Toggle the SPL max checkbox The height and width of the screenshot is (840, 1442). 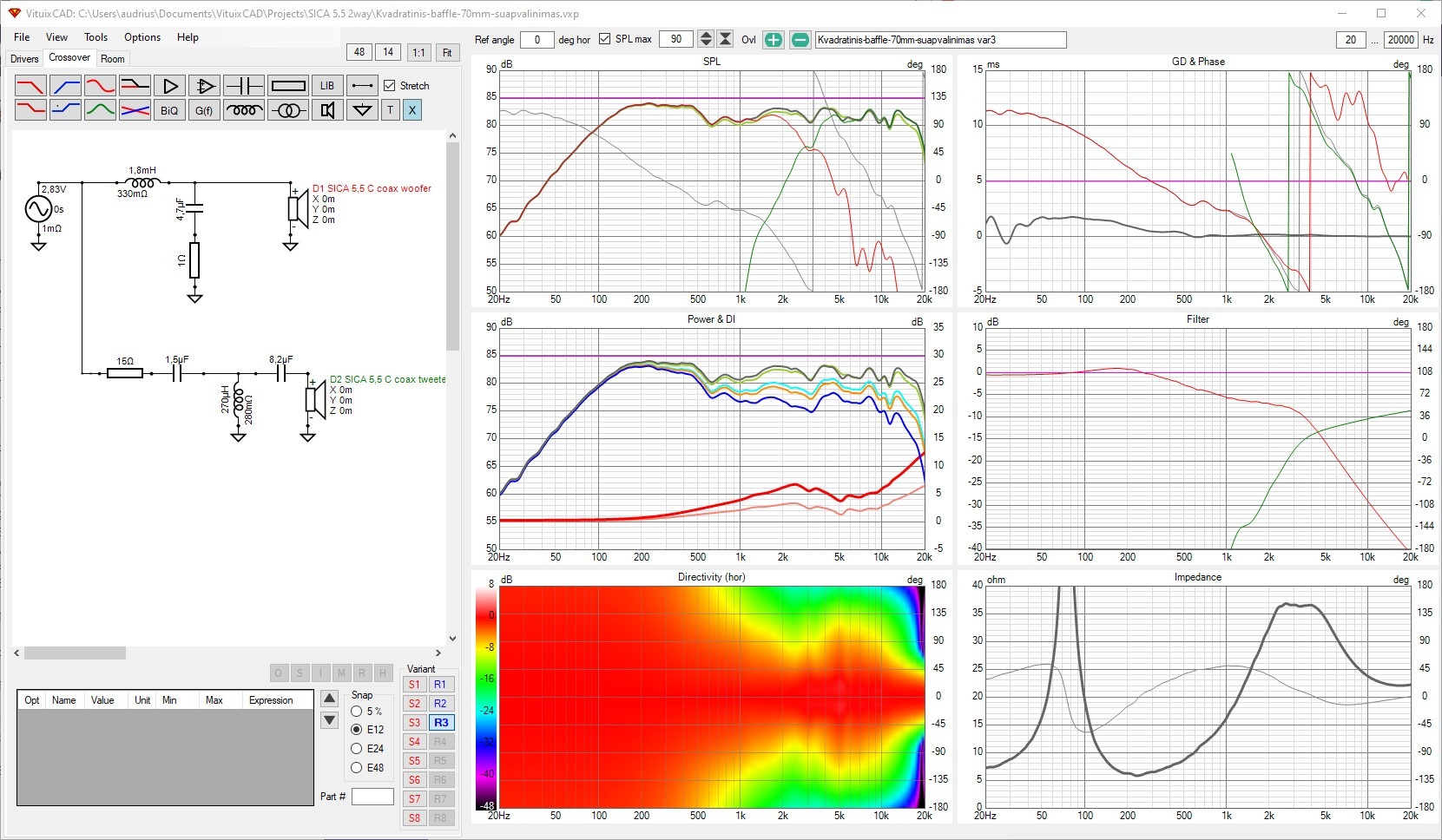(x=605, y=39)
